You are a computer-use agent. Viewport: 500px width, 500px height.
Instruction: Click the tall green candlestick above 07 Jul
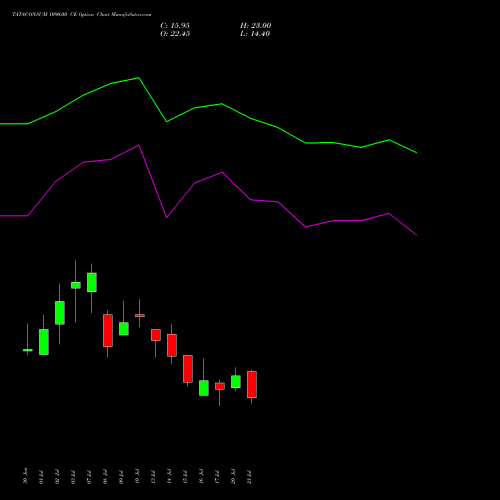pos(92,282)
